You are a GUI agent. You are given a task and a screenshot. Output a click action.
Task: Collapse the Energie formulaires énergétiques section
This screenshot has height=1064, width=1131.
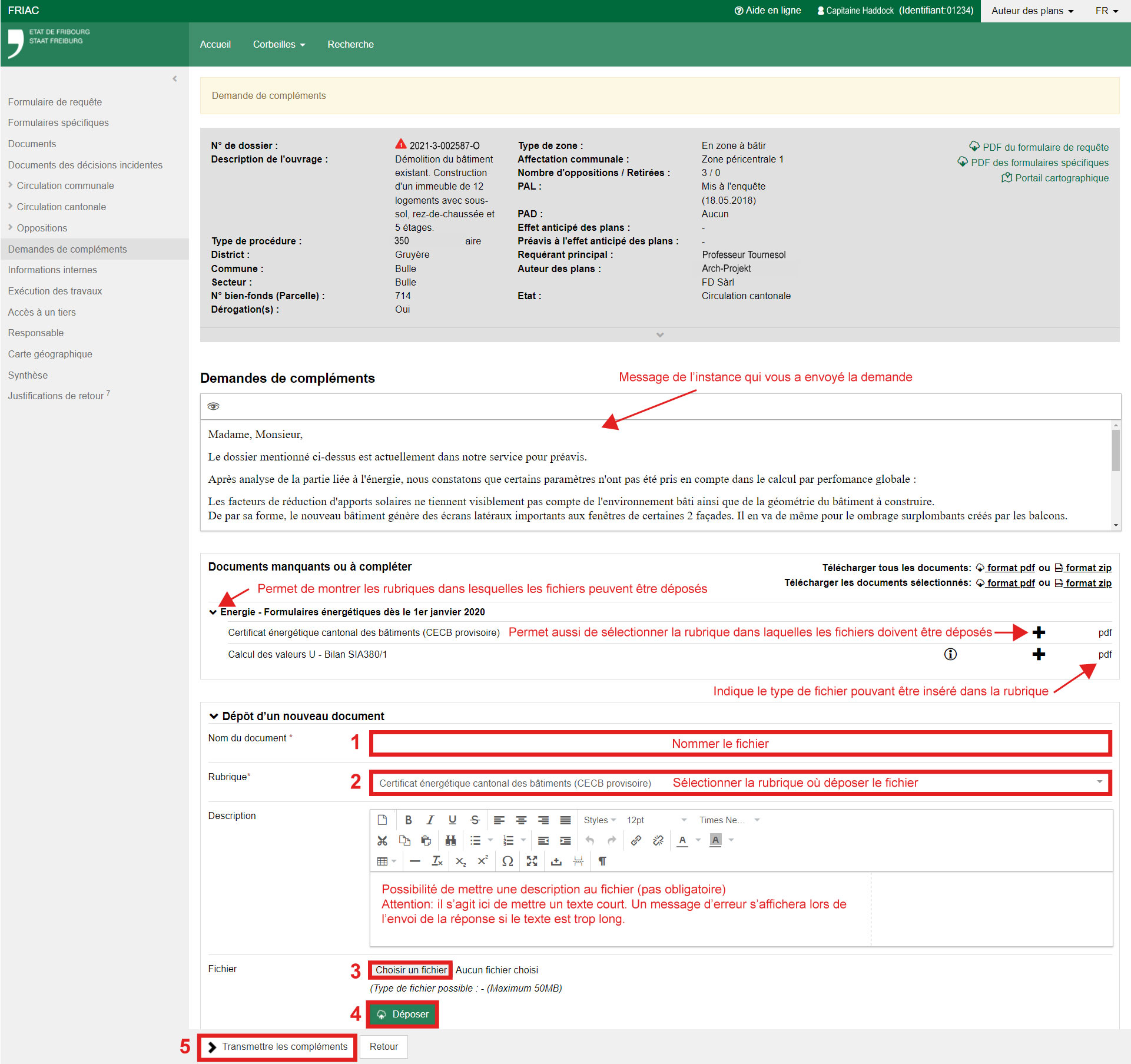pyautogui.click(x=213, y=612)
